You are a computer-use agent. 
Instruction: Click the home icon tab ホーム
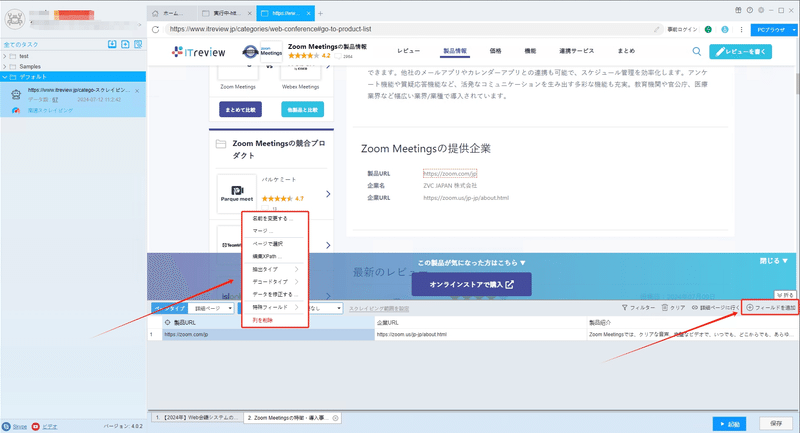(172, 13)
